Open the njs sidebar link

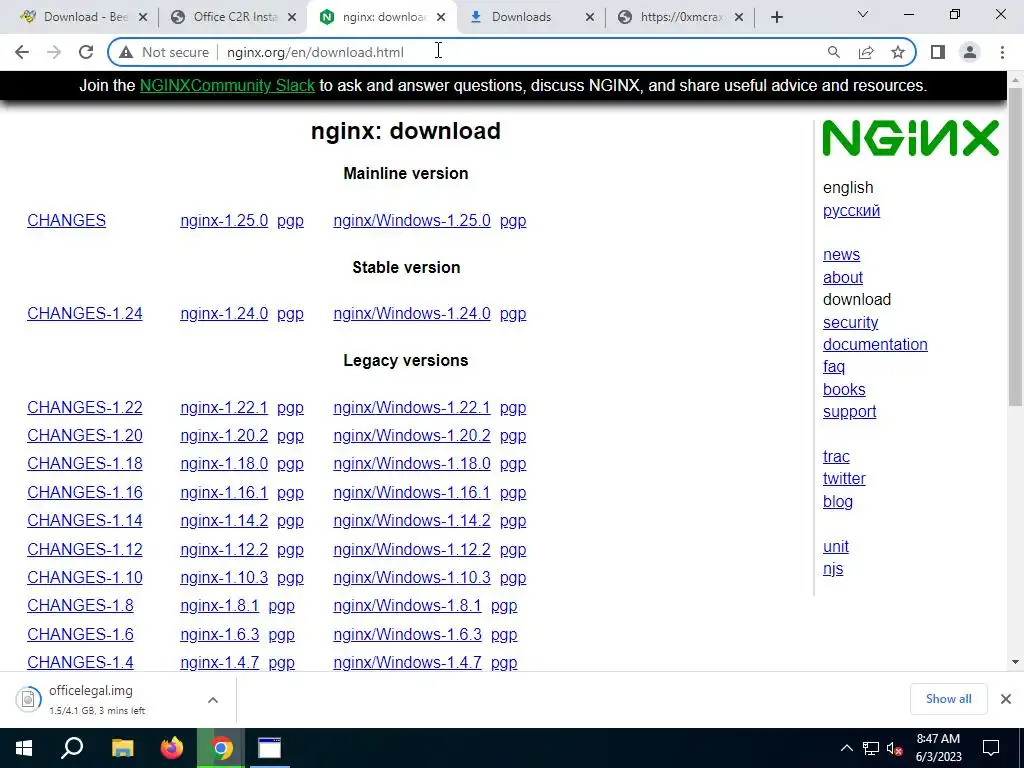(833, 569)
